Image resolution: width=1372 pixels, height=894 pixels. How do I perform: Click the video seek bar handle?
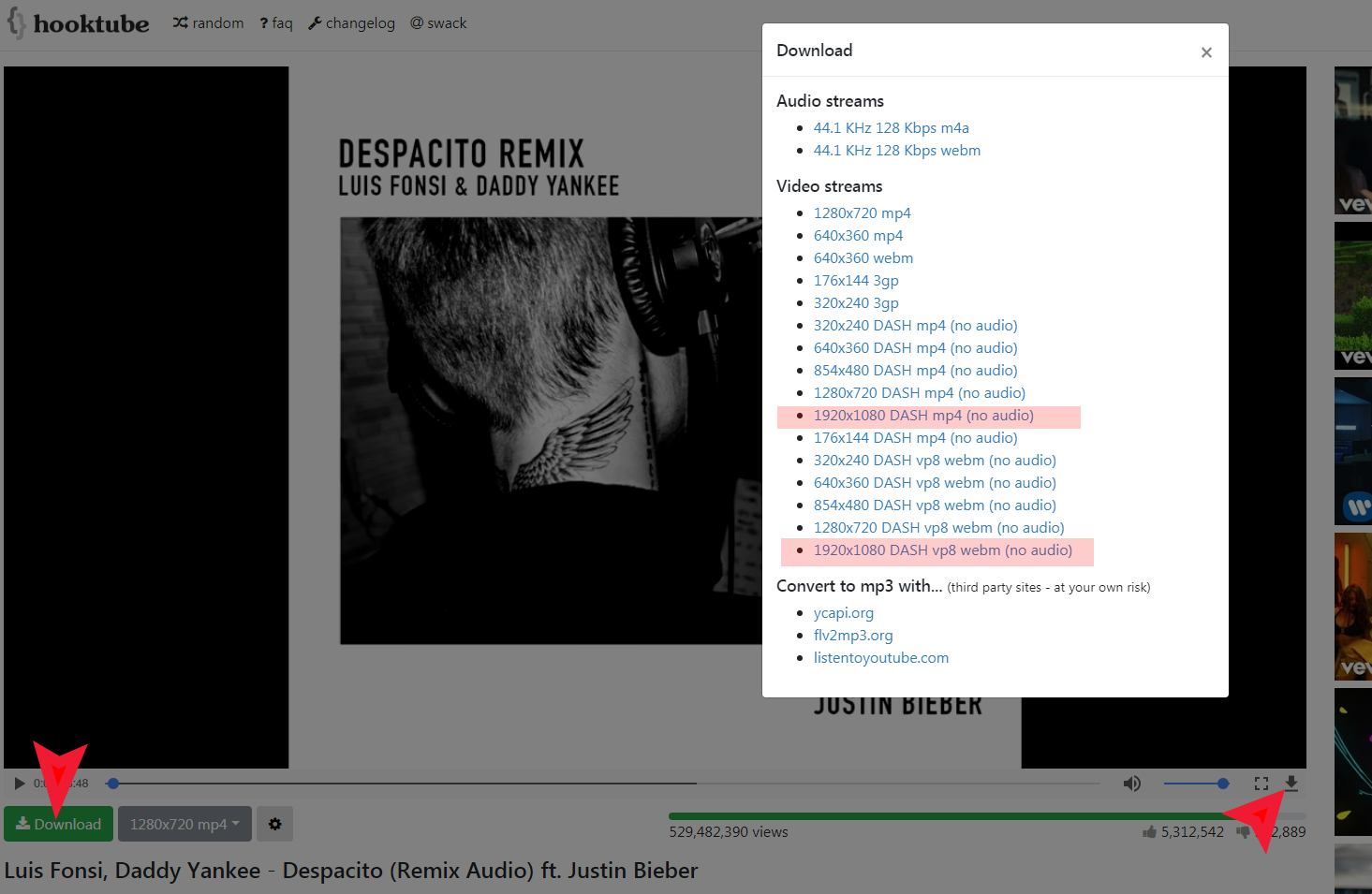(113, 784)
